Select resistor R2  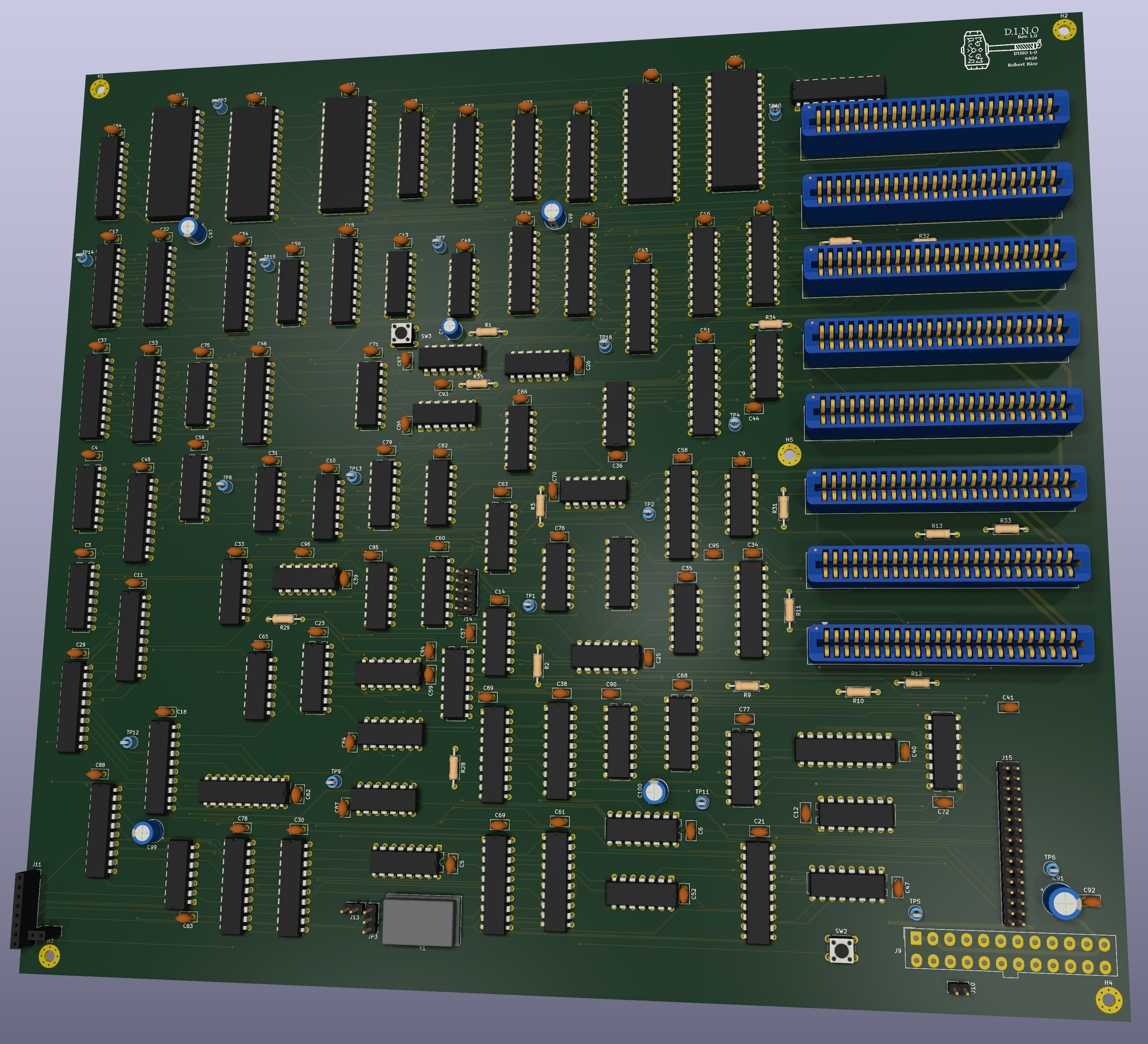[x=537, y=665]
